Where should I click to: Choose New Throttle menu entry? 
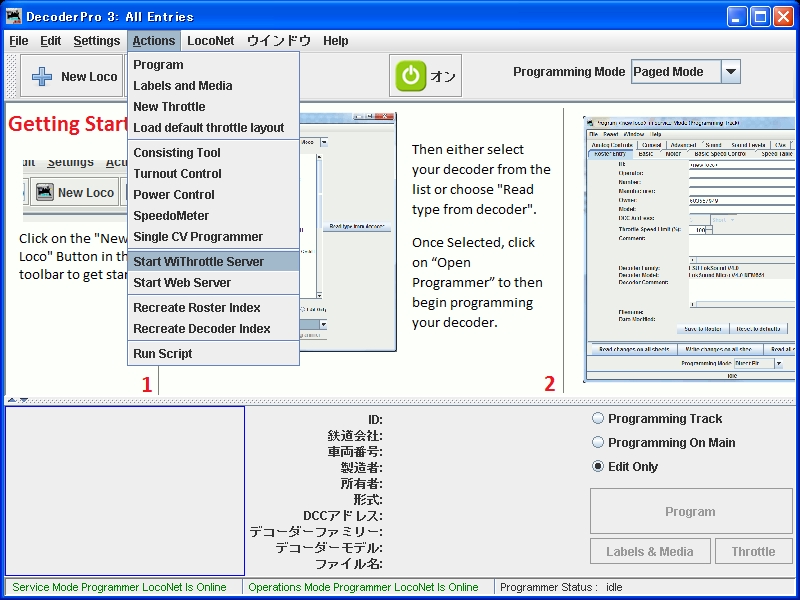213,107
